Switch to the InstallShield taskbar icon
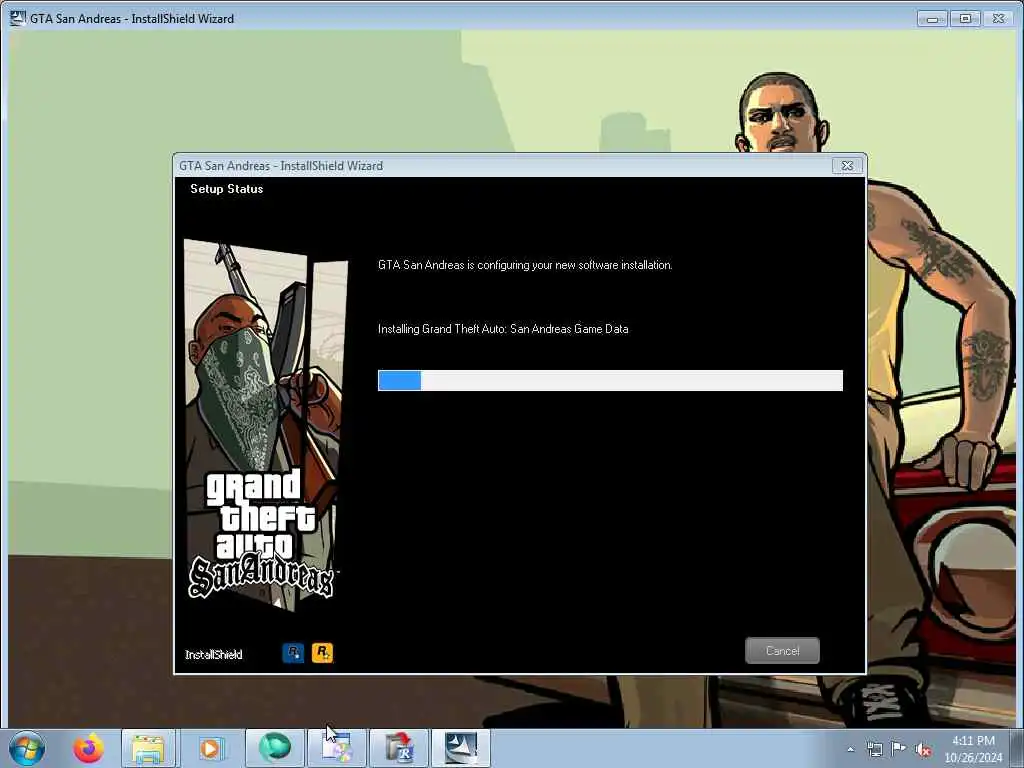 pos(461,748)
